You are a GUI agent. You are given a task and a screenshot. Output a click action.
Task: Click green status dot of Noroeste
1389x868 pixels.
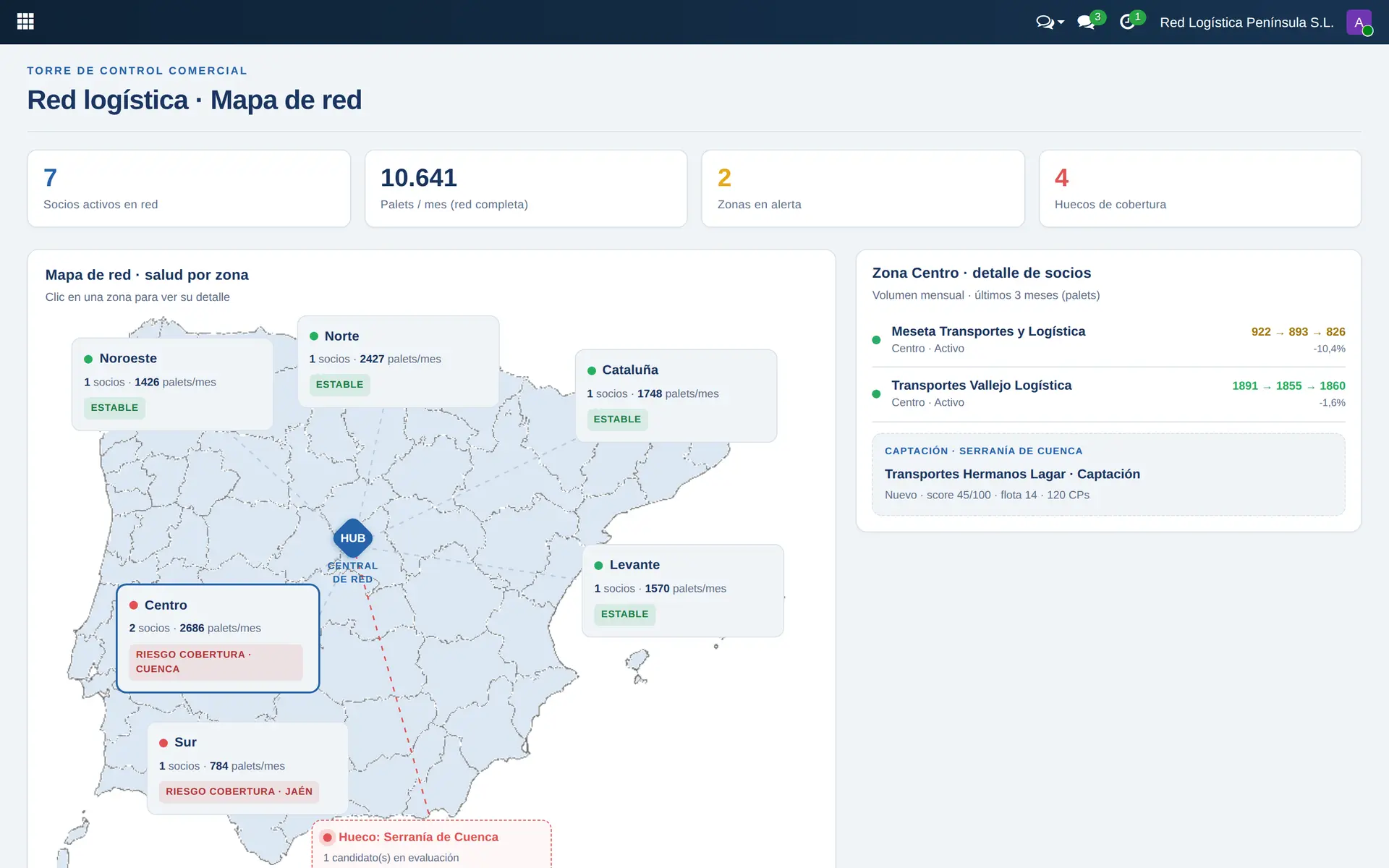(x=88, y=359)
